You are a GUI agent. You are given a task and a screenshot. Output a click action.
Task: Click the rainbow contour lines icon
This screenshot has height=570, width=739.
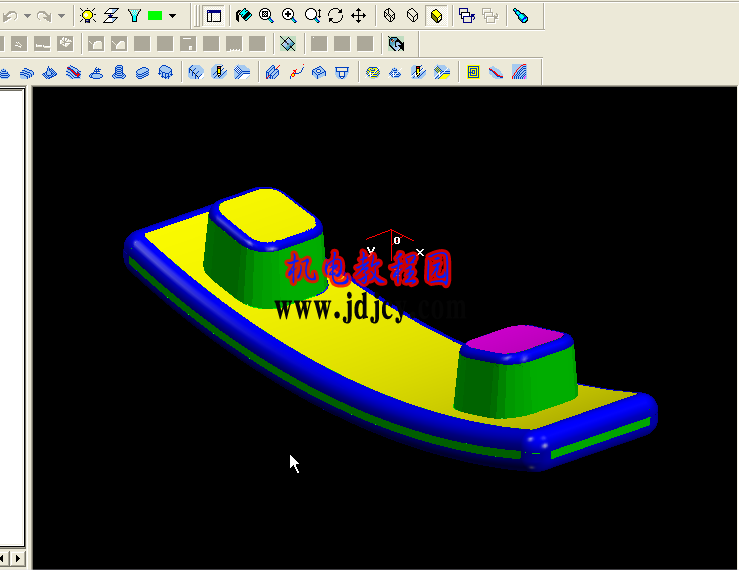coord(519,72)
